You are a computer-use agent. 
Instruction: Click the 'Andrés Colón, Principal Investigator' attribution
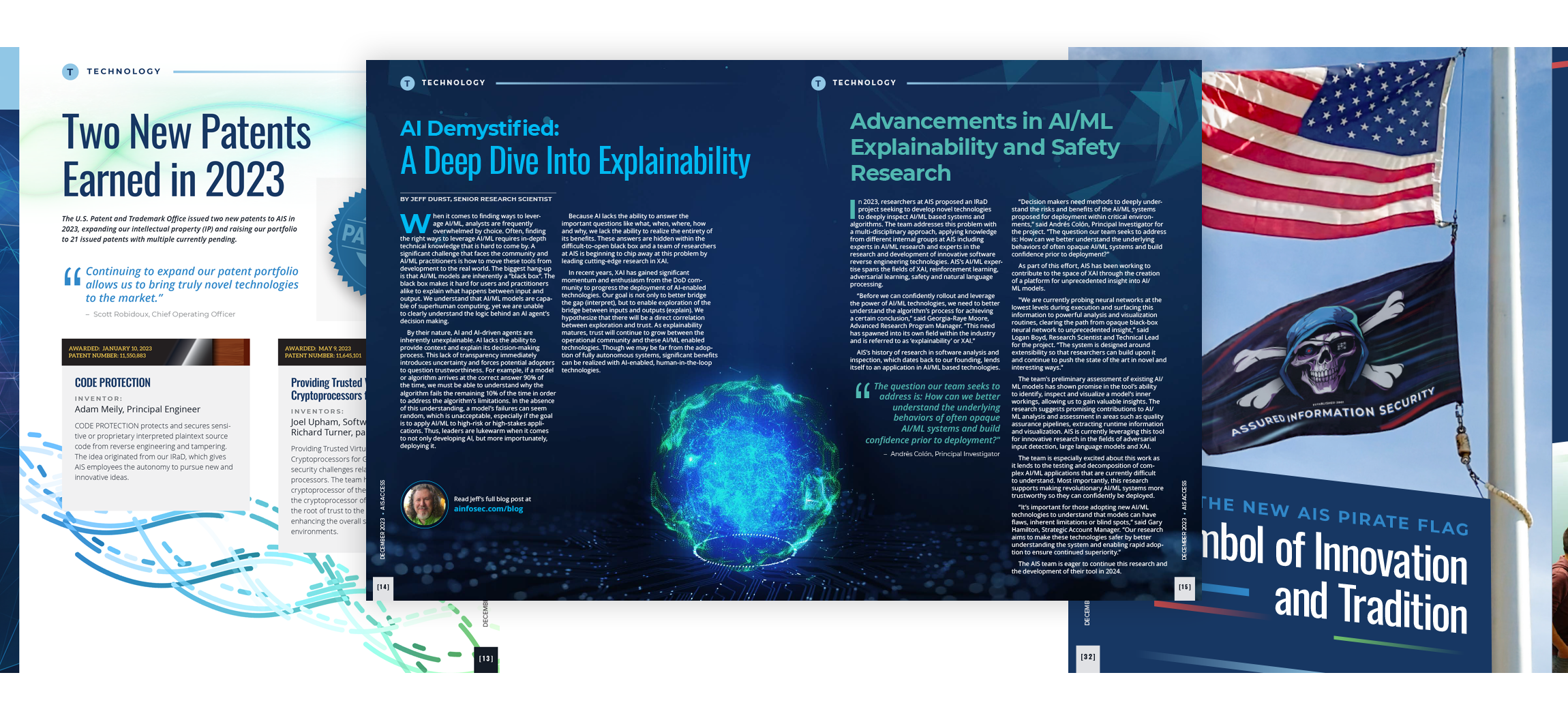(945, 454)
